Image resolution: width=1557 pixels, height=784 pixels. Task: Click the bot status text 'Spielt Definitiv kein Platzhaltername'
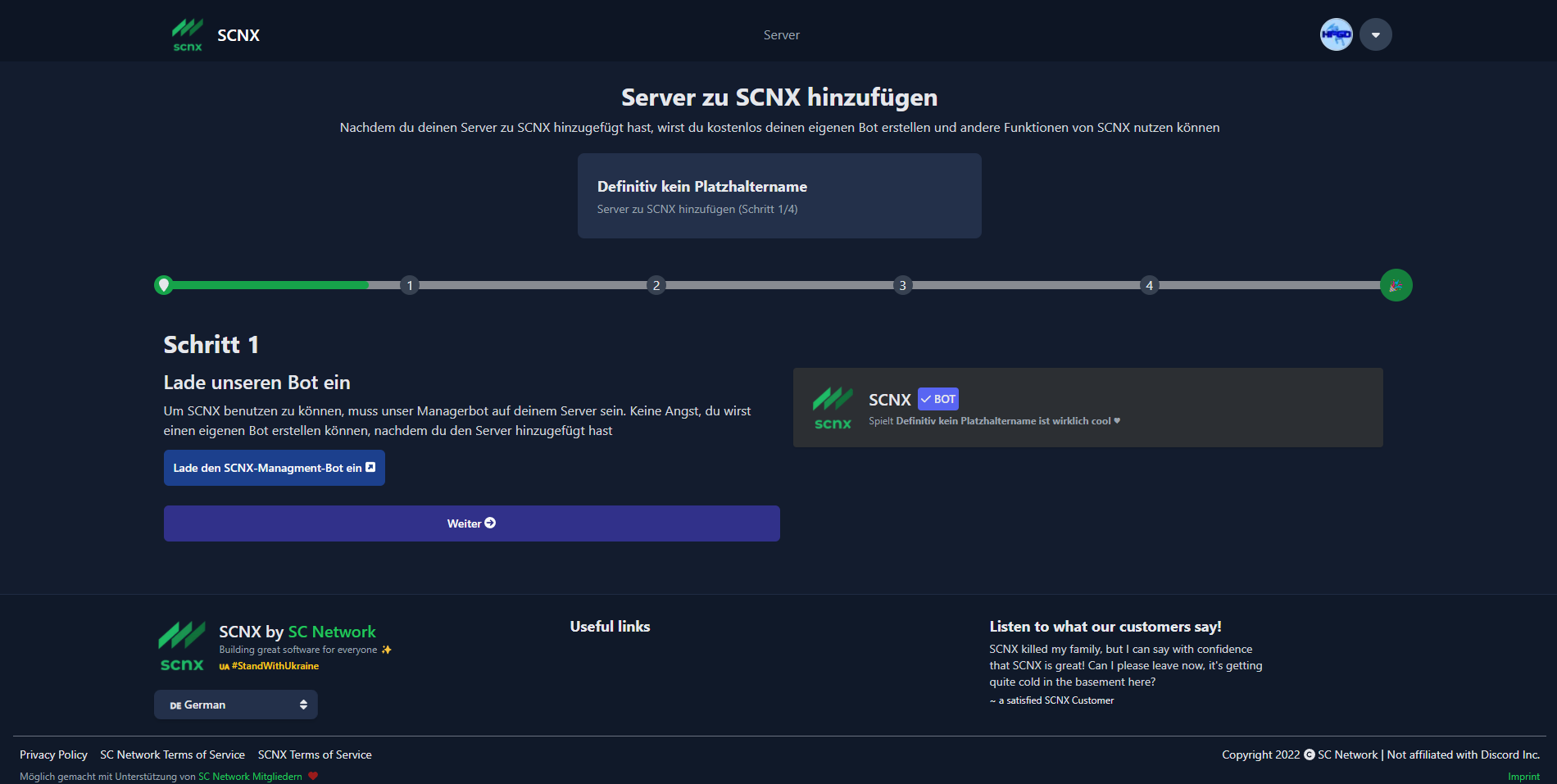point(994,421)
